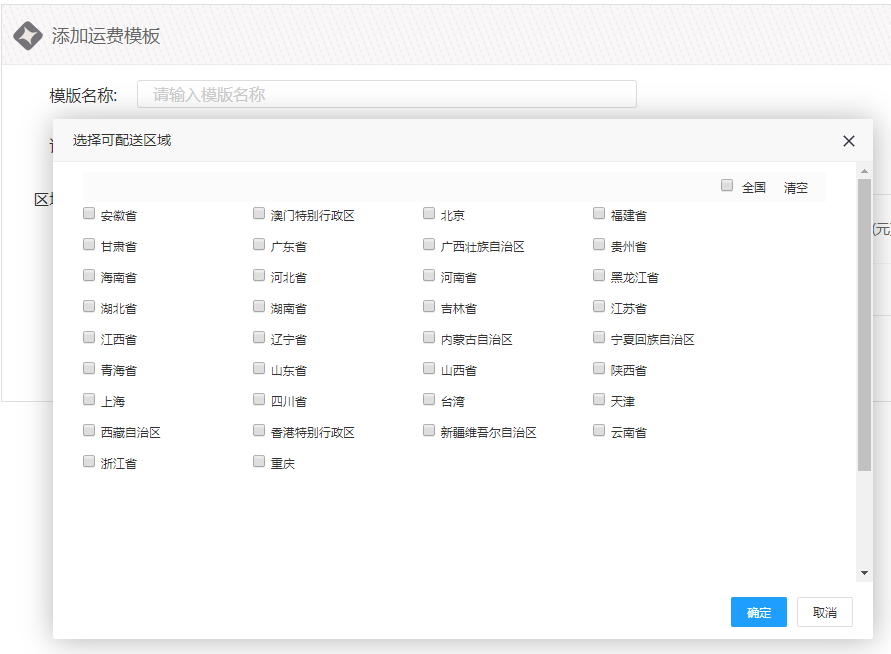Select 香港特别行政区 checkbox

coord(259,431)
